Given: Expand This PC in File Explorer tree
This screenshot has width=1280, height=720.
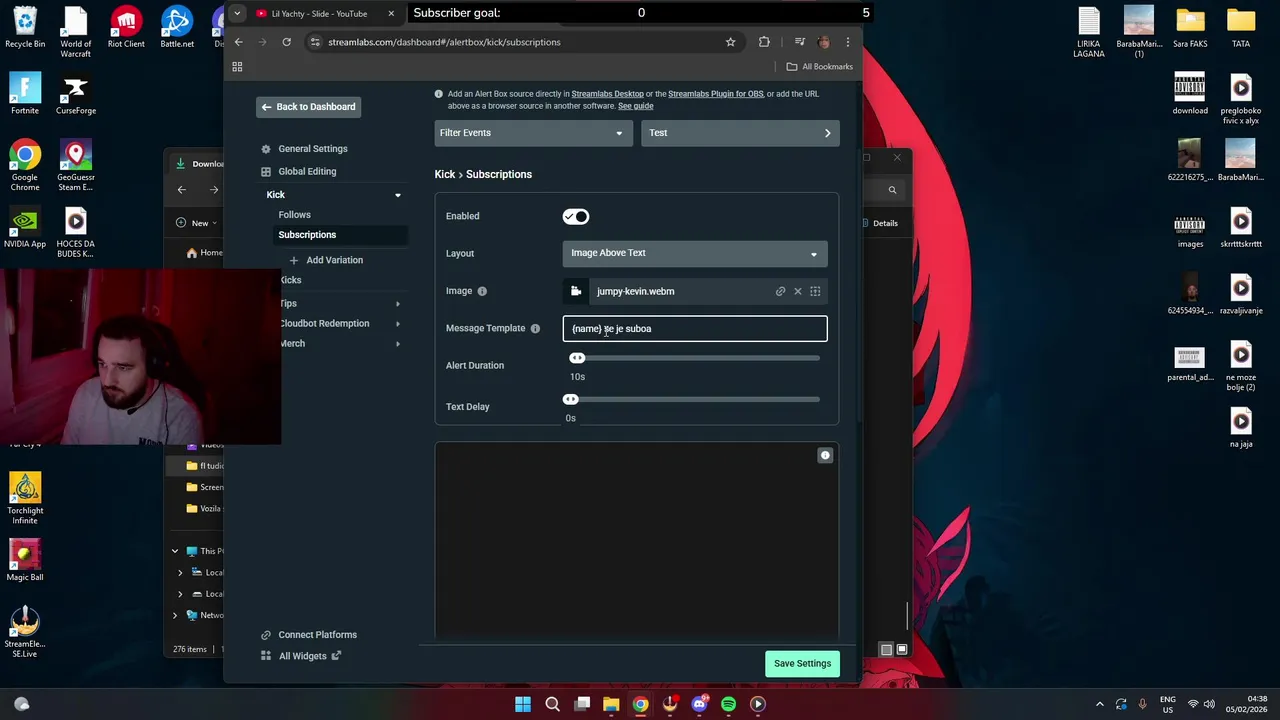Looking at the screenshot, I should 175,551.
